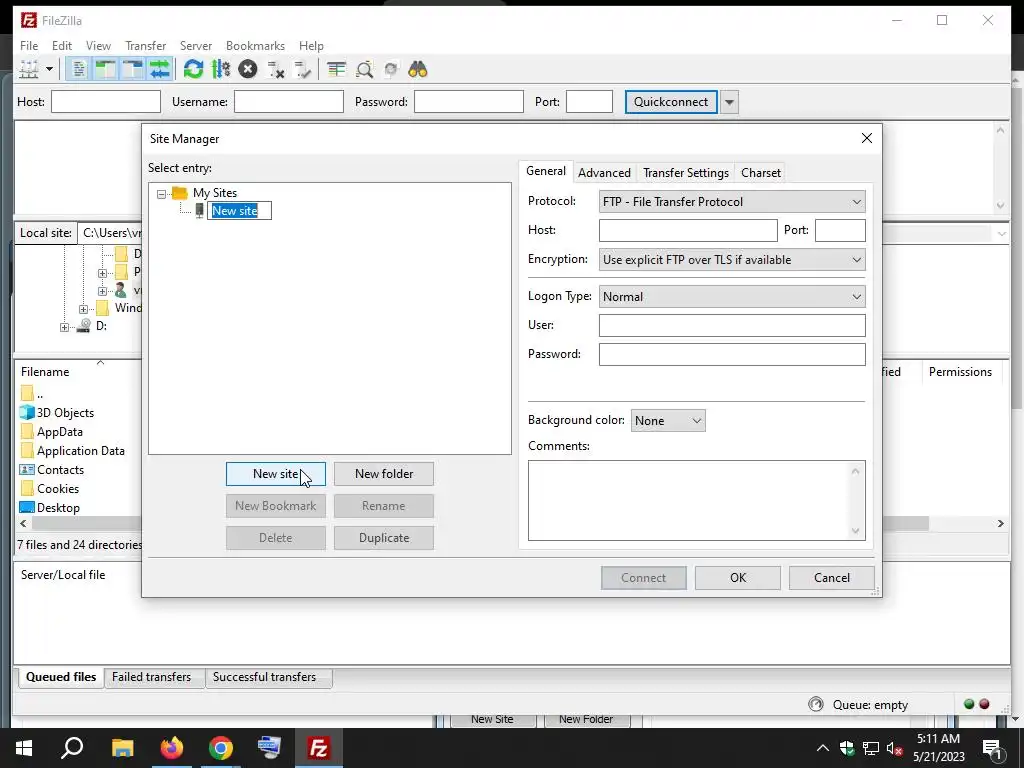The image size is (1024, 768).
Task: Toggle remote directory tree display icon
Action: tap(132, 69)
